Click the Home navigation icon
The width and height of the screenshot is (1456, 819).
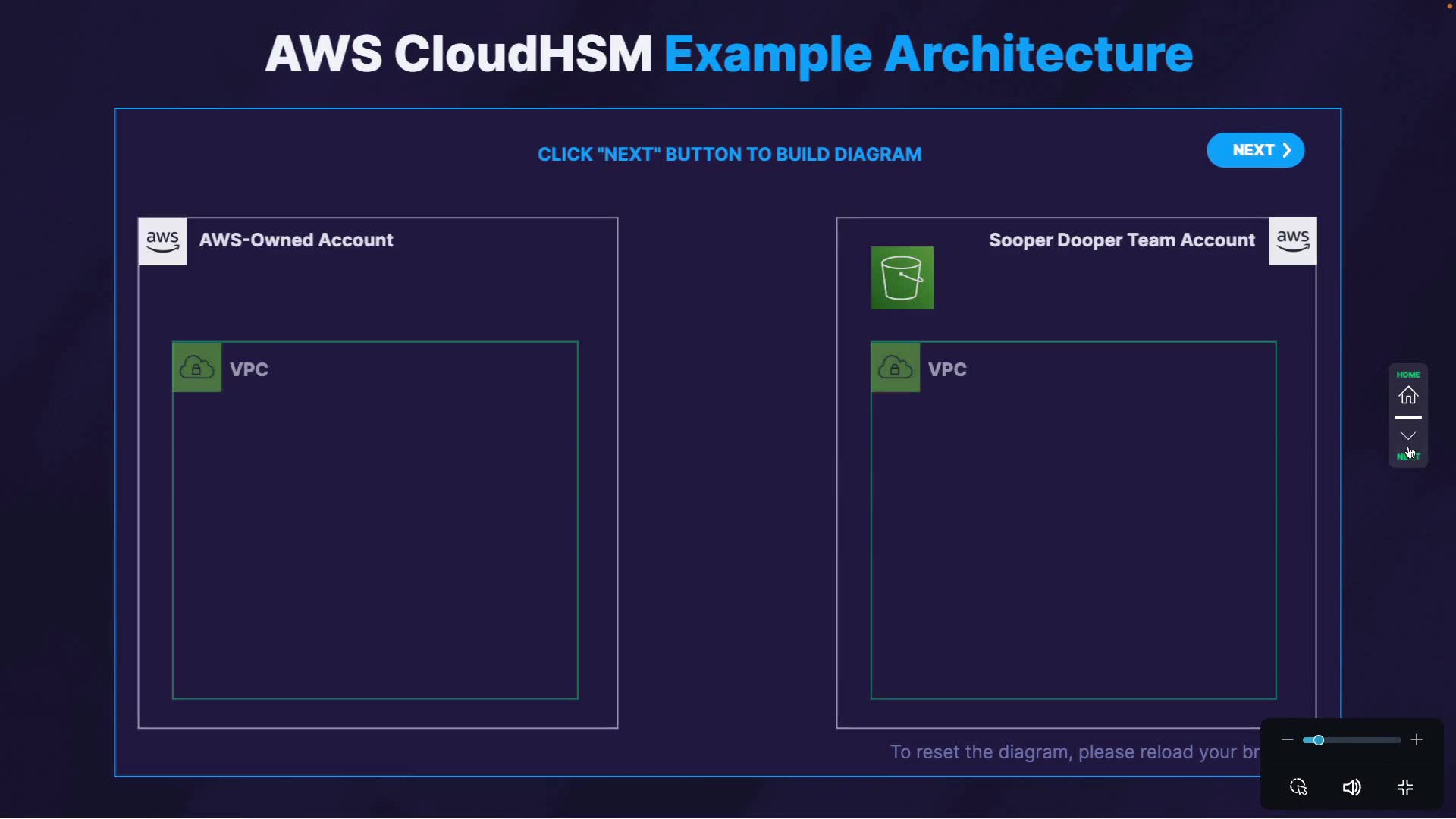1408,396
